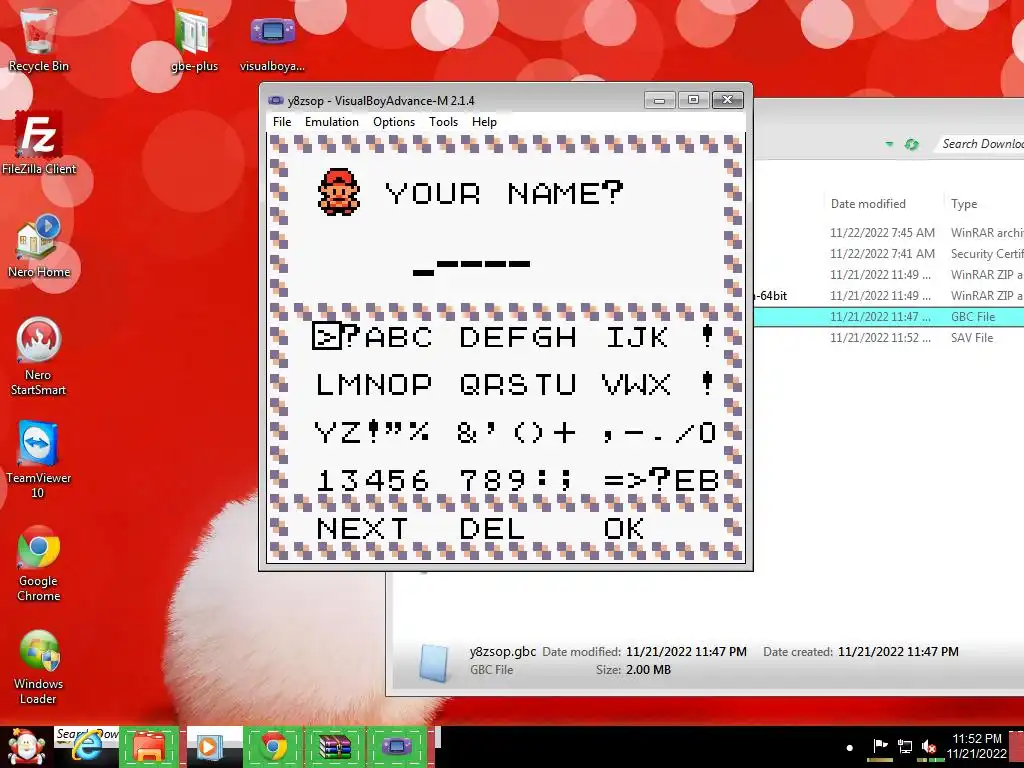Switch to VisualBoyAdvance taskbar button
Image resolution: width=1024 pixels, height=768 pixels.
pos(396,746)
